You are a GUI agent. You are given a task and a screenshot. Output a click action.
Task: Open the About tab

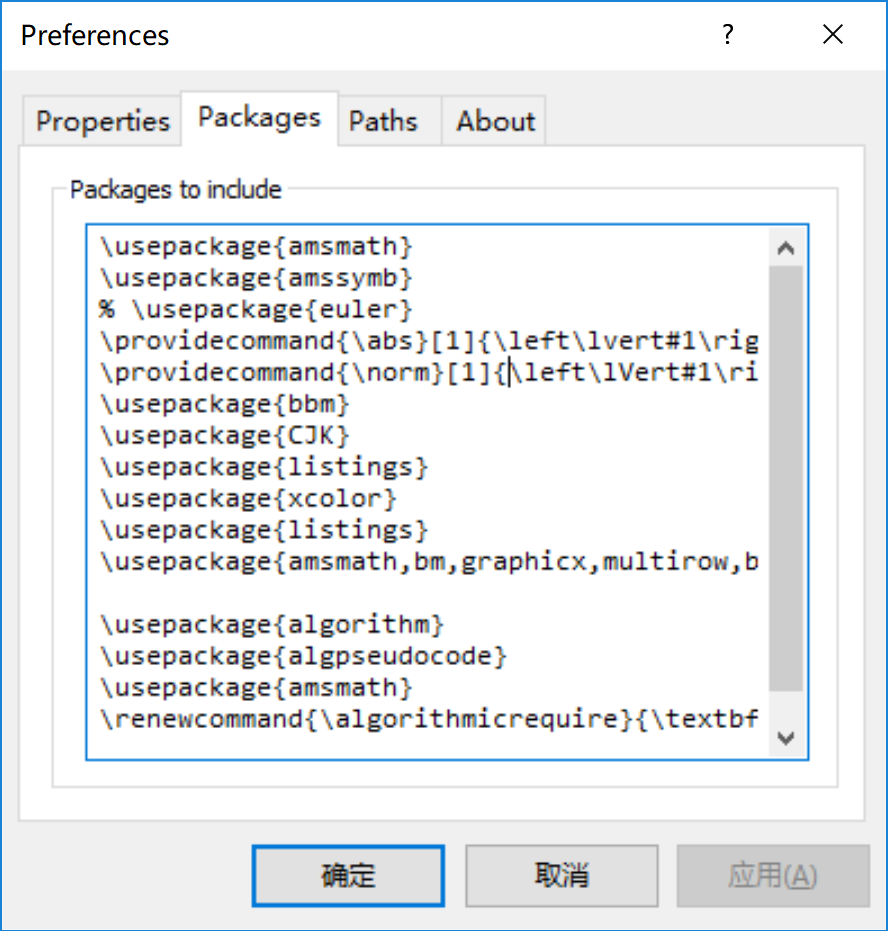pos(493,121)
